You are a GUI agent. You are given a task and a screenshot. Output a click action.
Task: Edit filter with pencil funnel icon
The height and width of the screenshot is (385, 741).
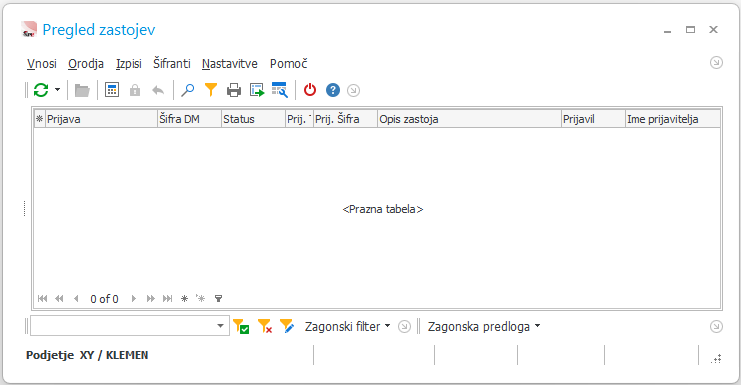click(x=287, y=326)
